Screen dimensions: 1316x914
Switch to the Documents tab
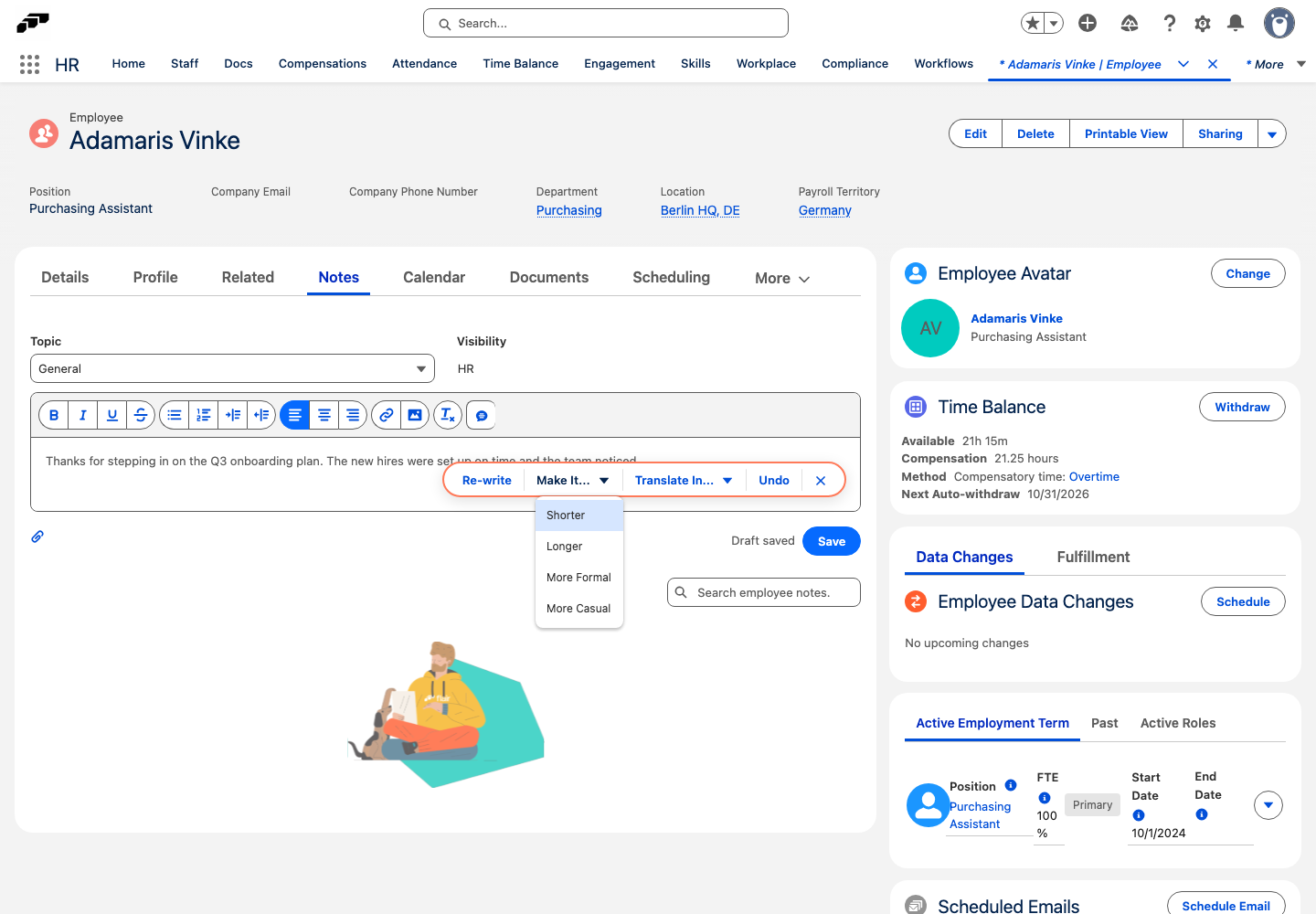tap(549, 278)
